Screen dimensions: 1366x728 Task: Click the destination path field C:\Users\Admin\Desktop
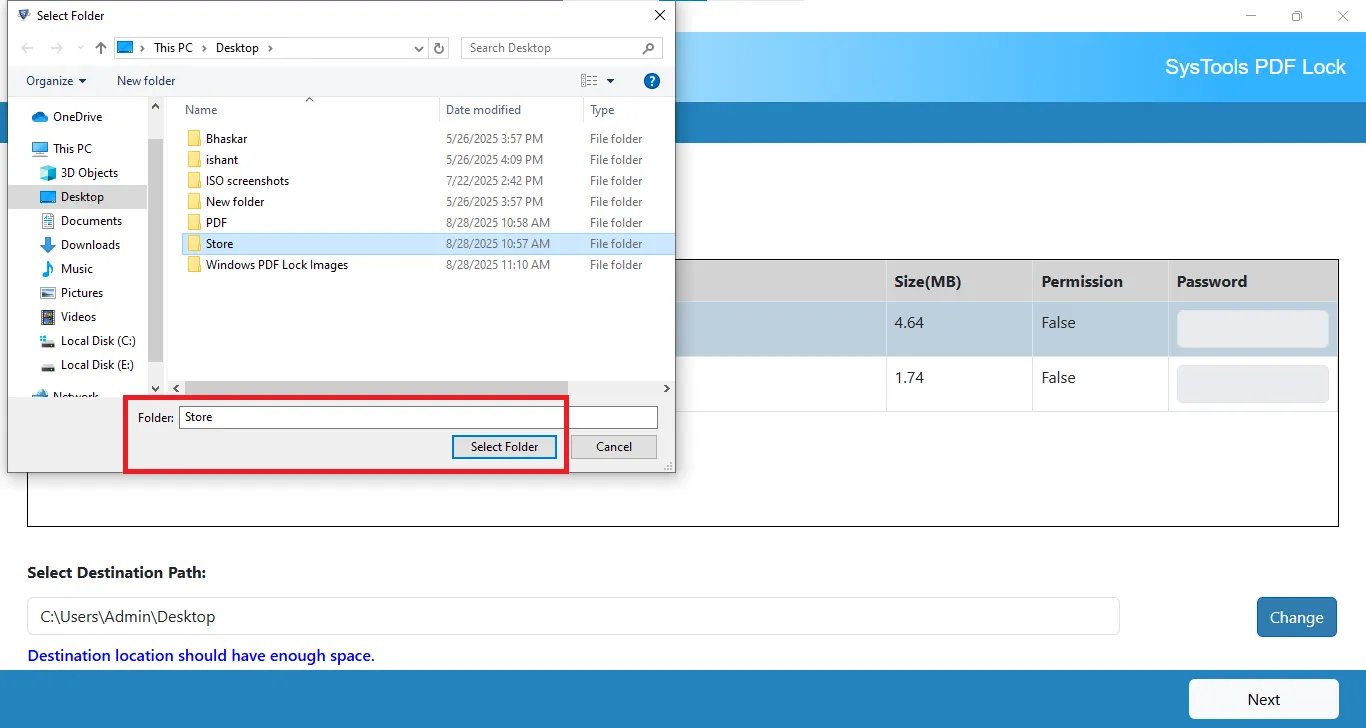click(x=573, y=616)
